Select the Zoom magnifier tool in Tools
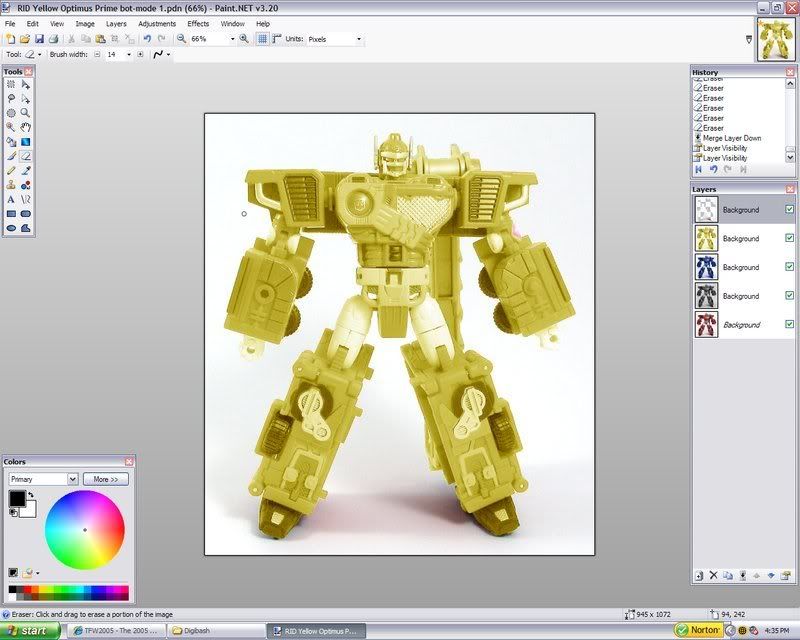The width and height of the screenshot is (800, 640). click(26, 113)
